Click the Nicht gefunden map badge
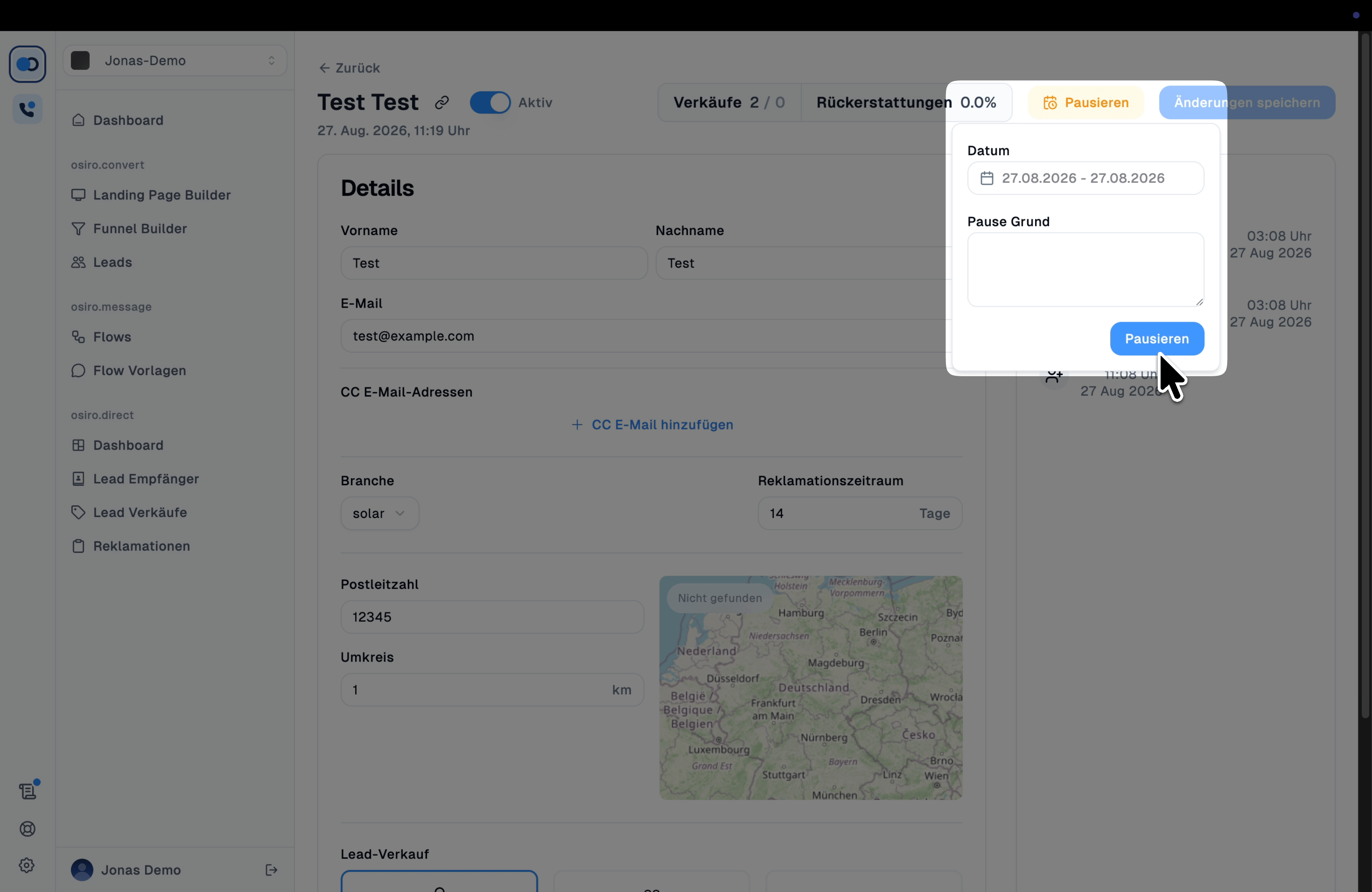 pyautogui.click(x=719, y=598)
